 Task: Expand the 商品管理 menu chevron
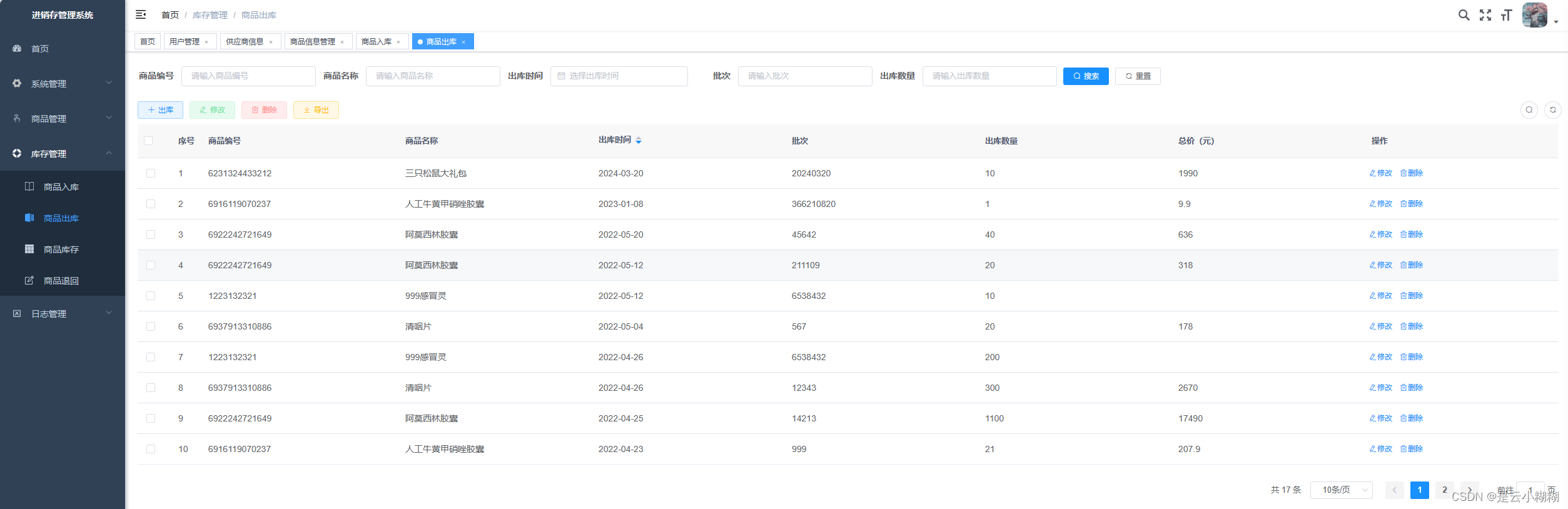109,118
